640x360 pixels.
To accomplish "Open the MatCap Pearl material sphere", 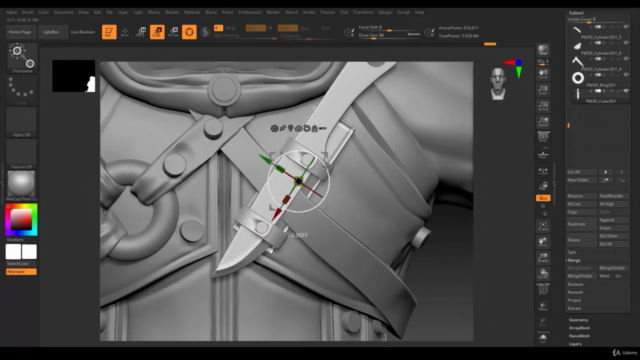I will [x=21, y=185].
